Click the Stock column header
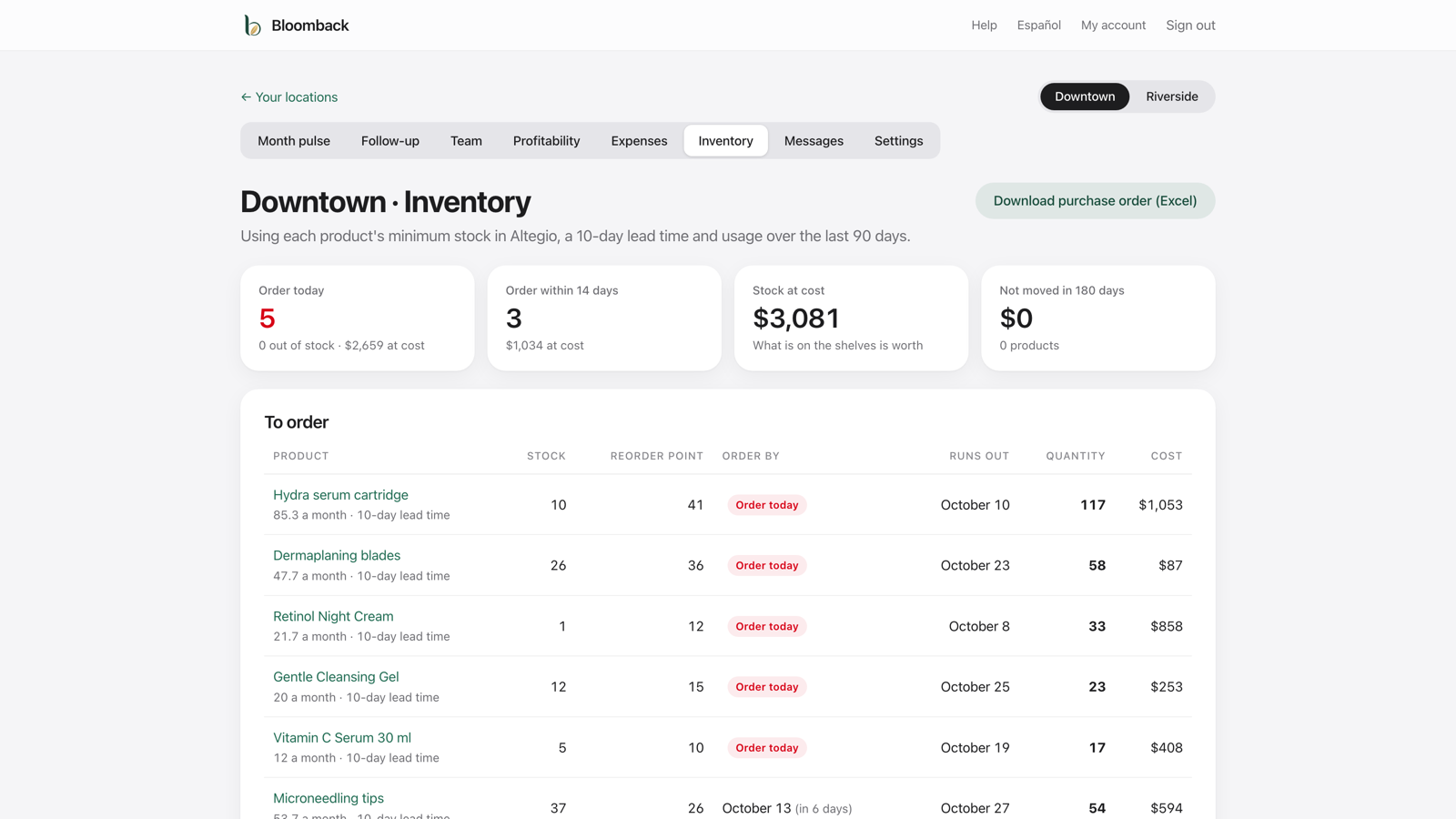The width and height of the screenshot is (1456, 819). coord(546,456)
